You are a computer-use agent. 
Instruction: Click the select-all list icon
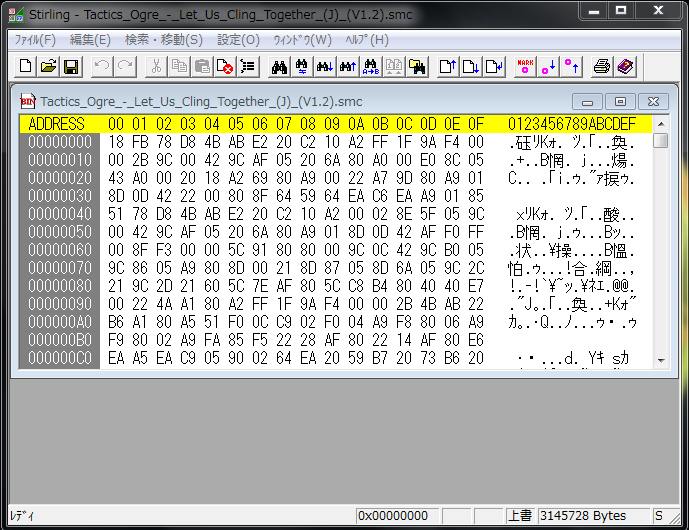tap(248, 67)
